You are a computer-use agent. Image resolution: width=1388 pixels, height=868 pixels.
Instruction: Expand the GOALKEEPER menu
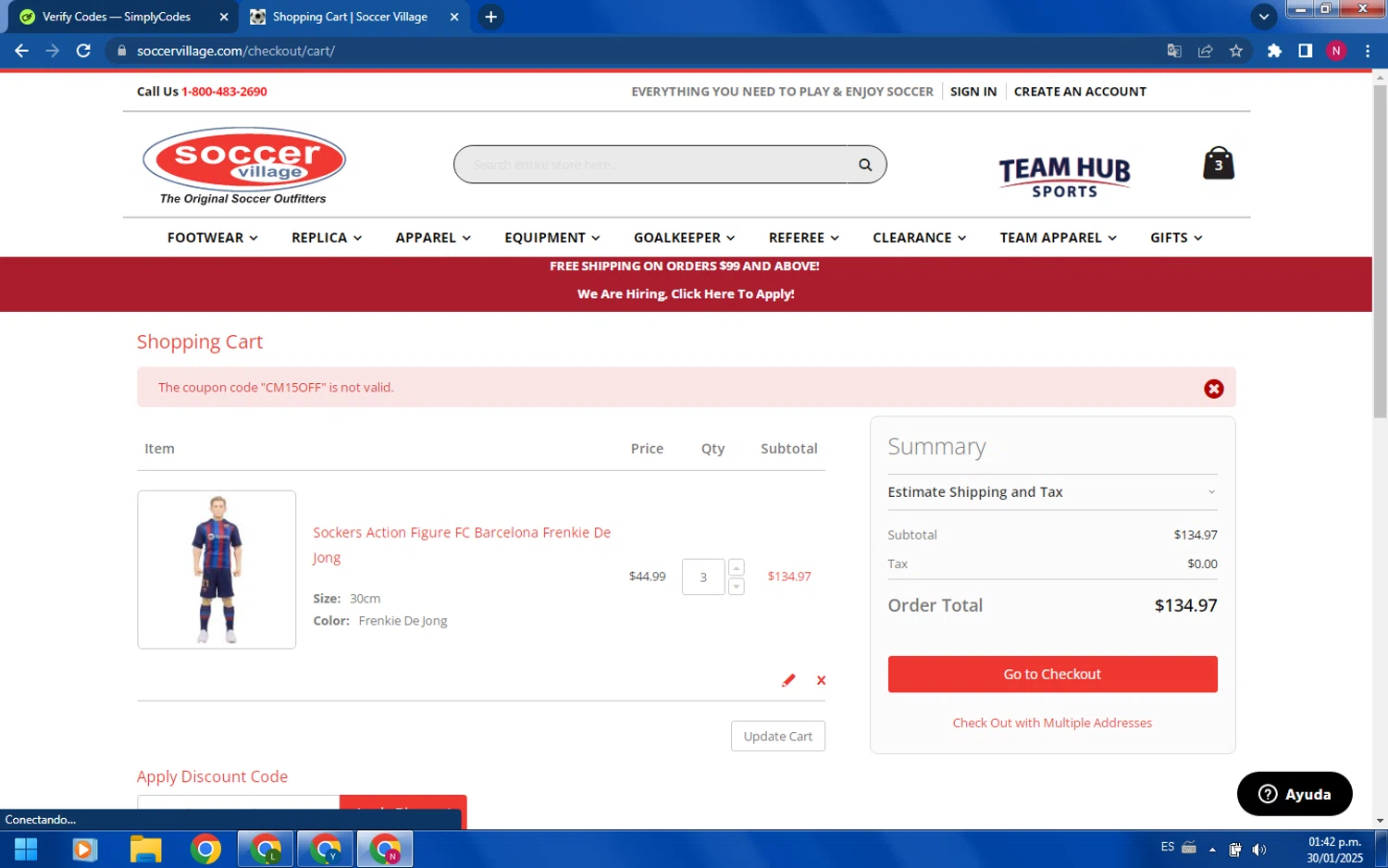[x=685, y=238]
